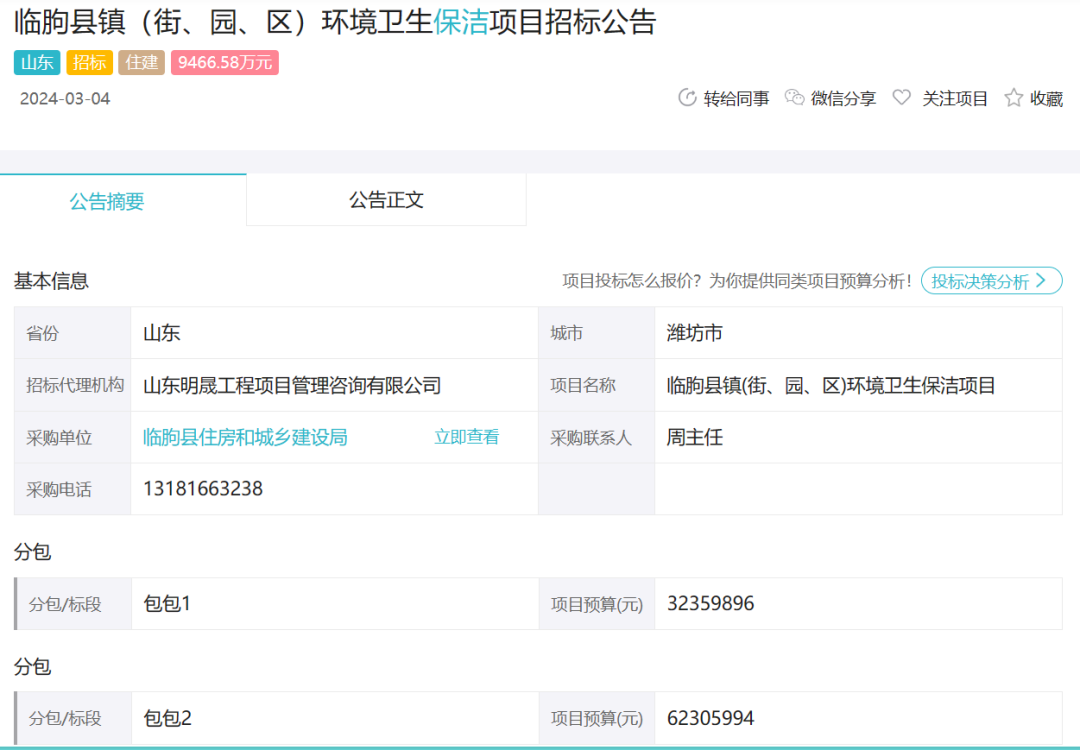Screen dimensions: 1080x750
Task: Click the 山东 tag badge
Action: pyautogui.click(x=37, y=63)
